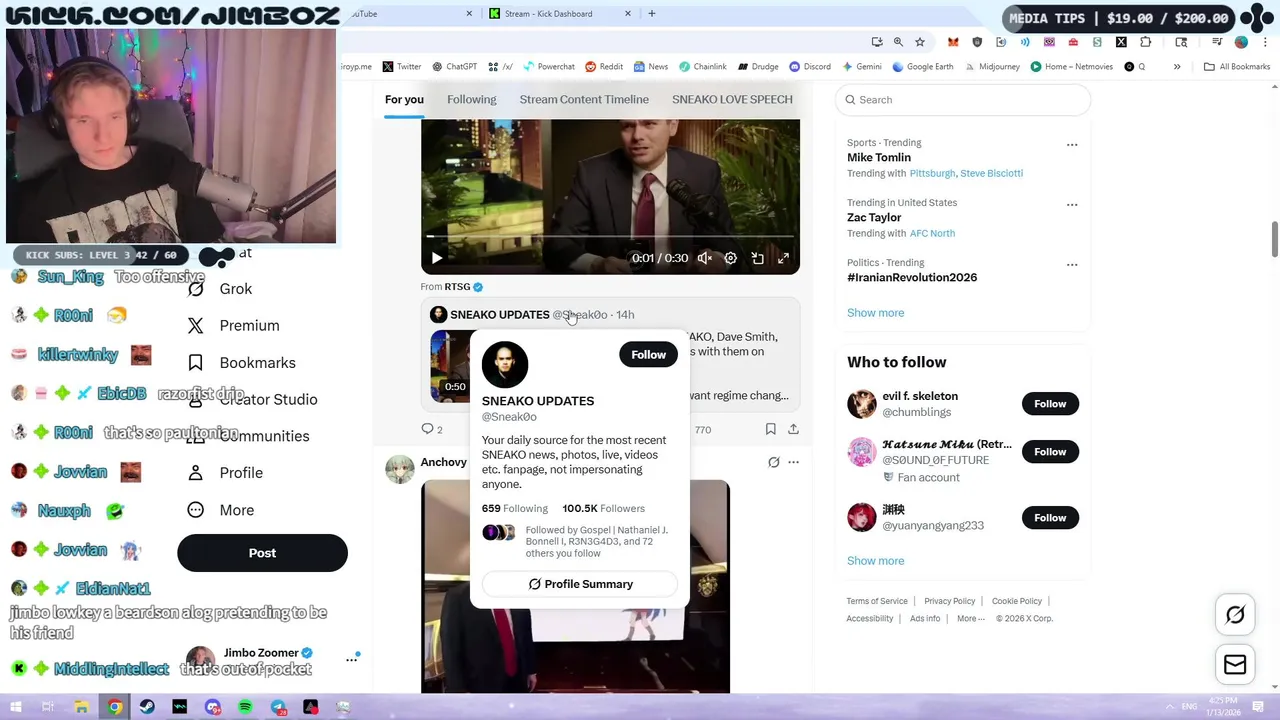
Task: Open Spotify from taskbar
Action: [245, 707]
